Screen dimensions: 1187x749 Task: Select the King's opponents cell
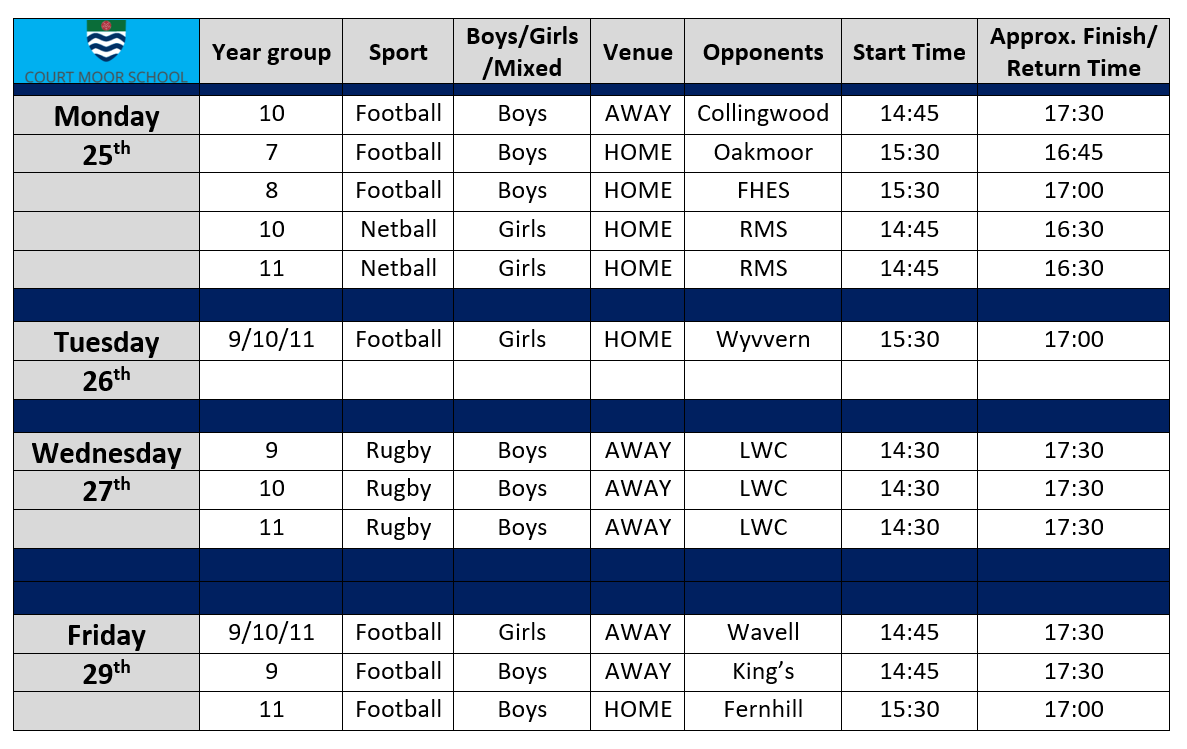[762, 672]
